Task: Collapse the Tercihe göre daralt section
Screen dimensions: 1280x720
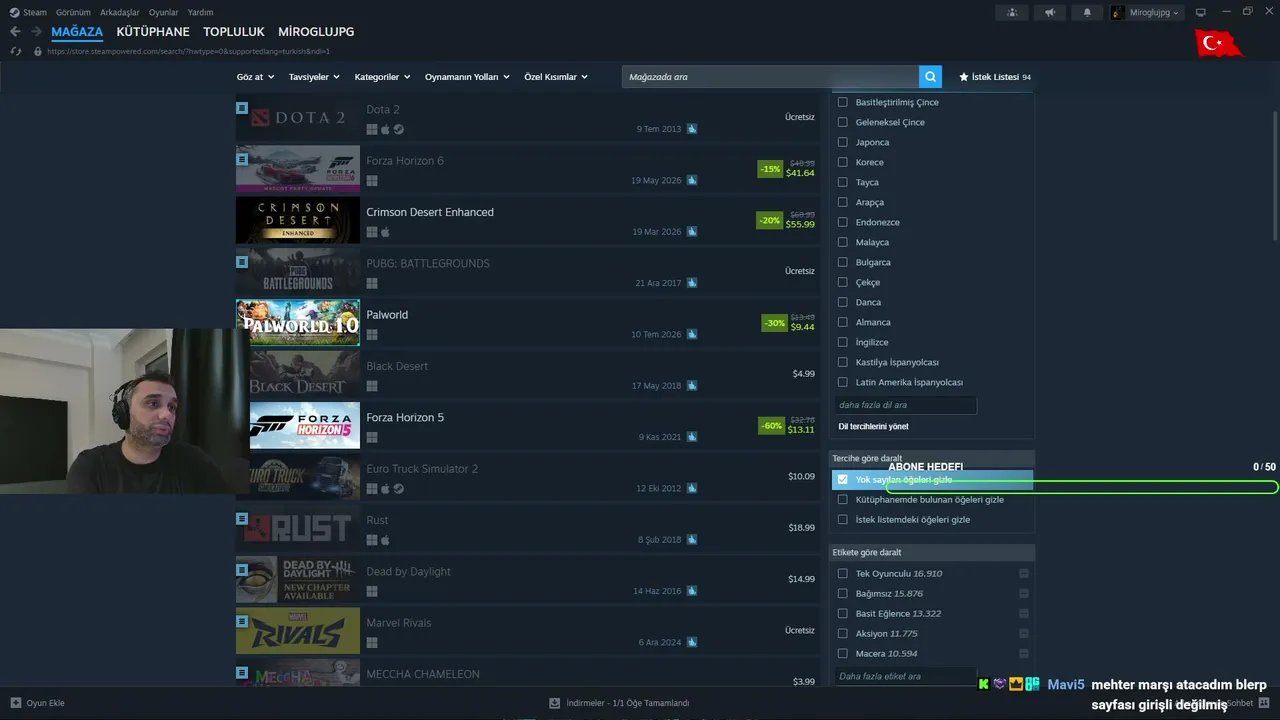Action: tap(932, 459)
